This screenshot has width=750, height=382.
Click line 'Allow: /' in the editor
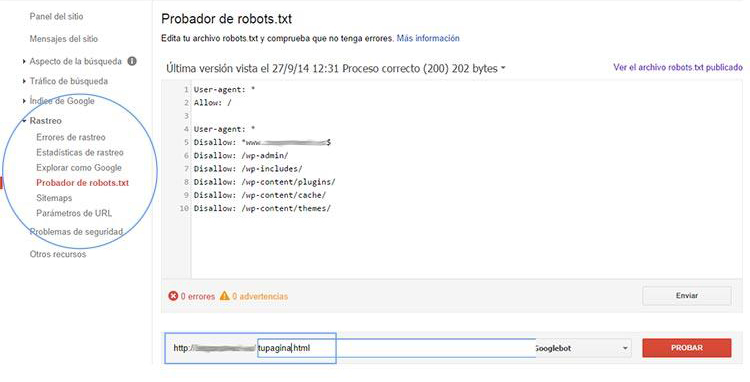tap(213, 103)
